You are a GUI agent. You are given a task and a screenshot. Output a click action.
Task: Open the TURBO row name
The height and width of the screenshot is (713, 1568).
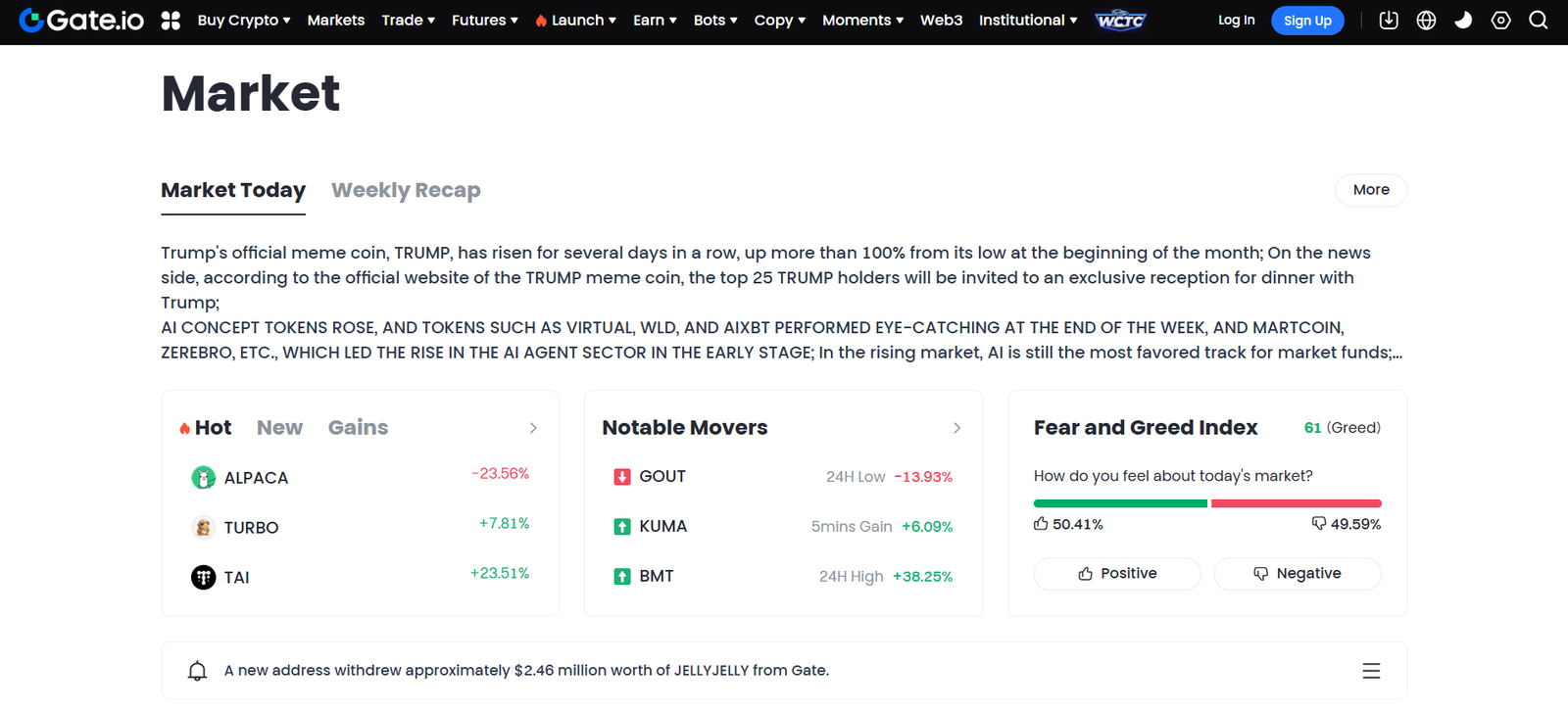coord(251,528)
